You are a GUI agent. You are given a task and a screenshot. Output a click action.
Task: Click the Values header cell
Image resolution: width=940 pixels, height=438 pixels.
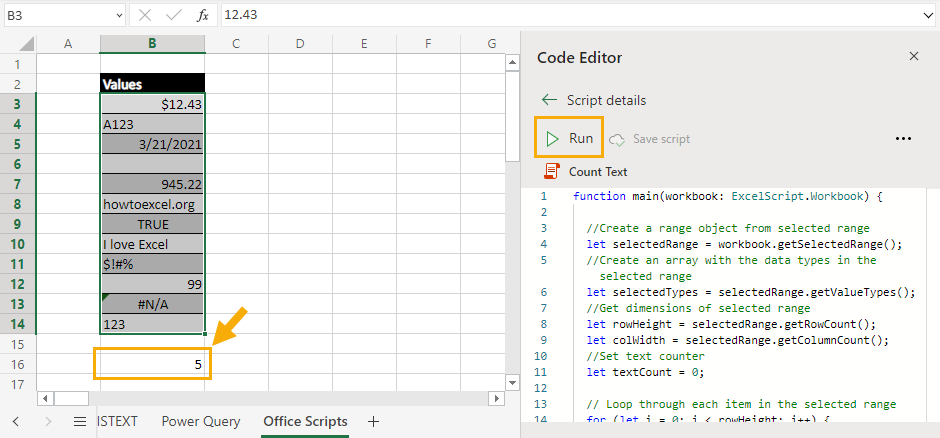coord(152,84)
